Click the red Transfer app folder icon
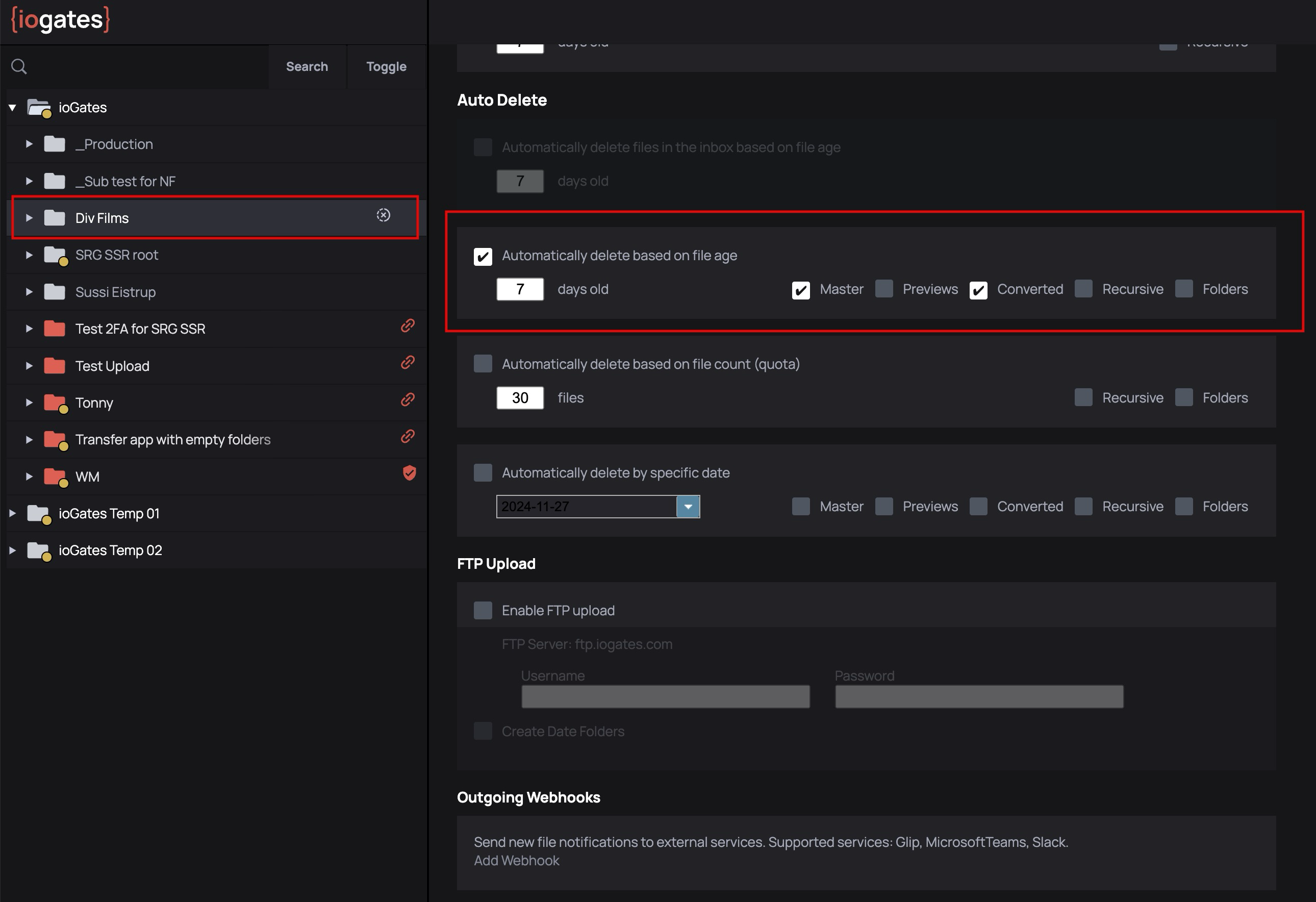Image resolution: width=1316 pixels, height=902 pixels. 55,439
